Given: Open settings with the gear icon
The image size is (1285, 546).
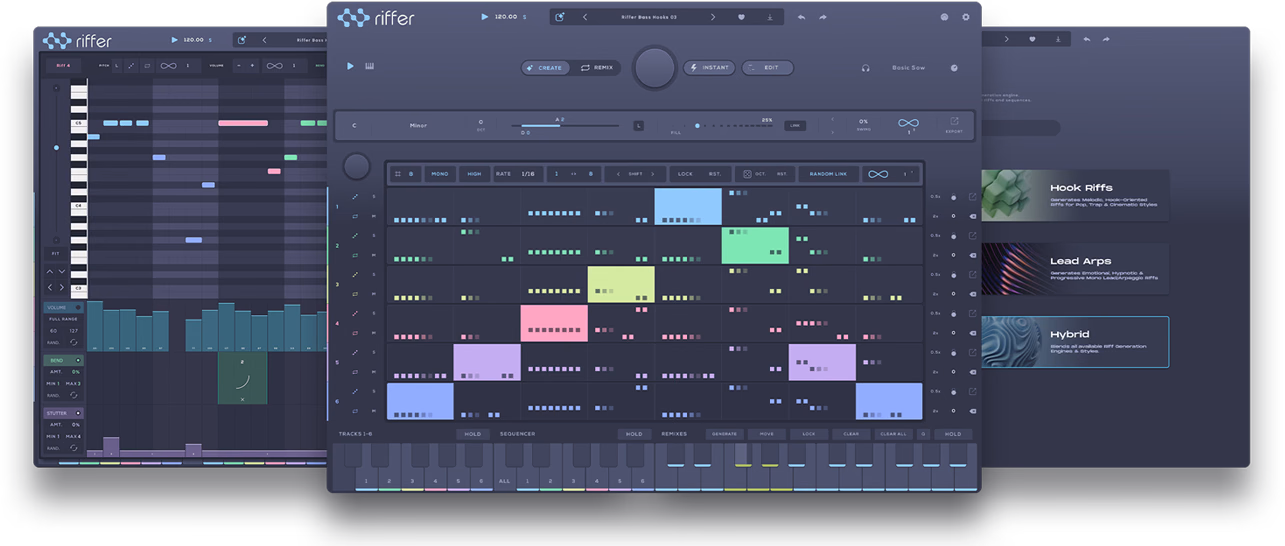Looking at the screenshot, I should [x=966, y=17].
